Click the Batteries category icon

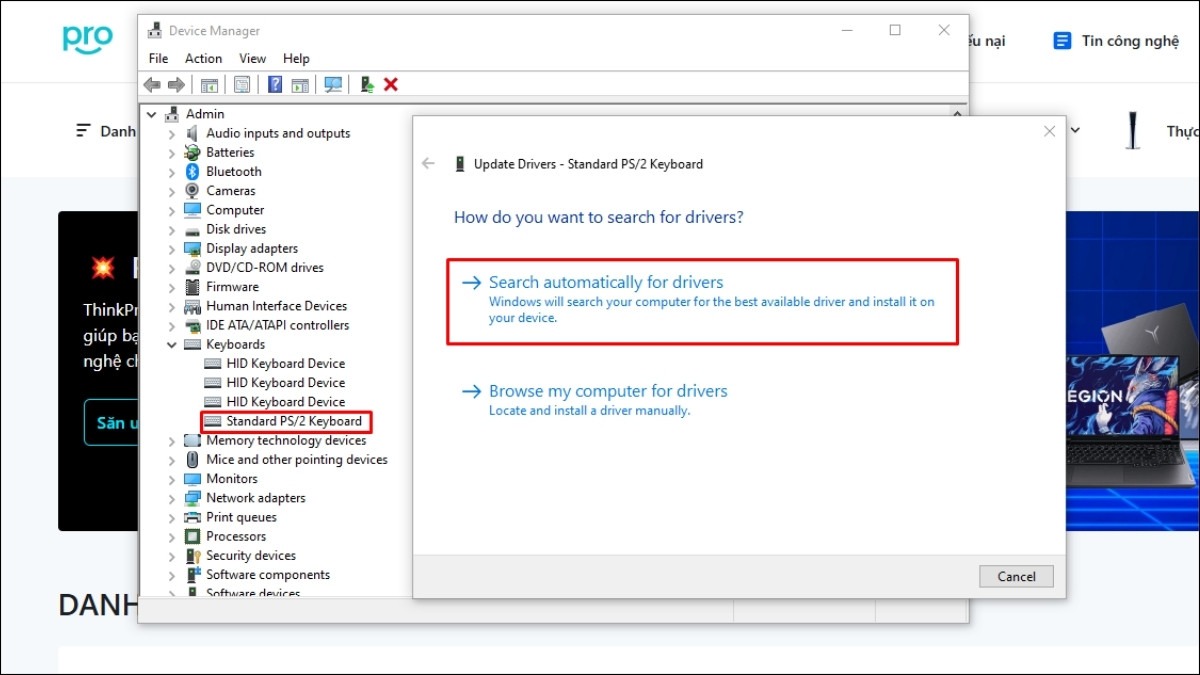(193, 153)
